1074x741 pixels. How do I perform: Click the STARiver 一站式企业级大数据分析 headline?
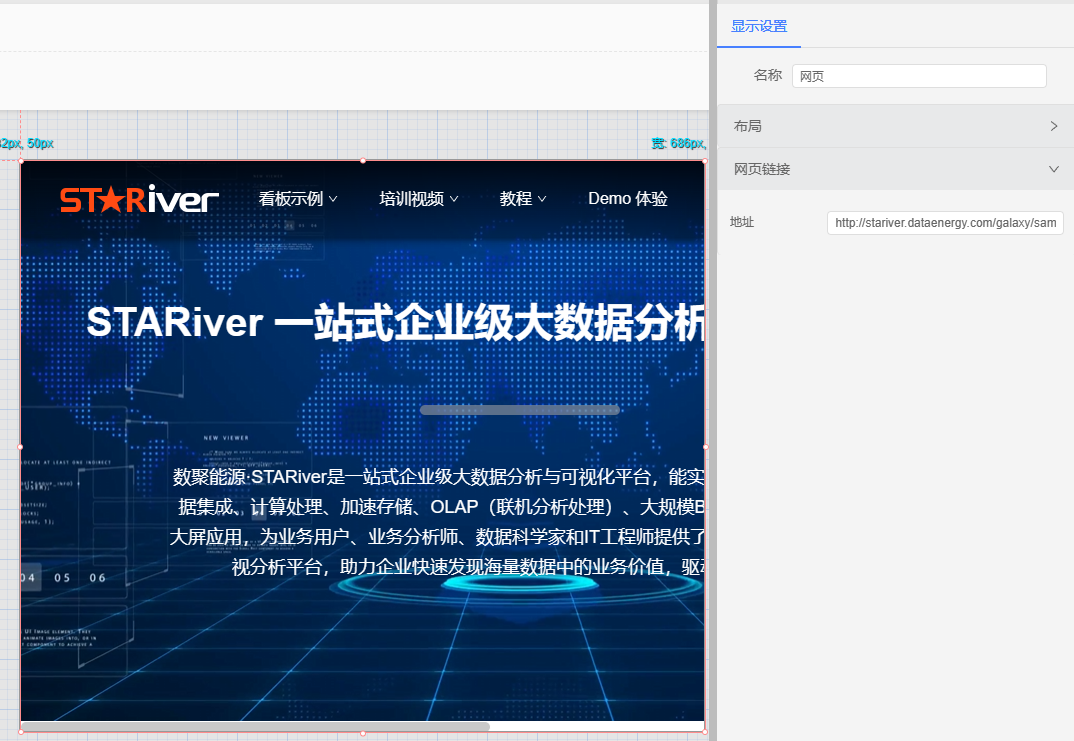coord(395,323)
